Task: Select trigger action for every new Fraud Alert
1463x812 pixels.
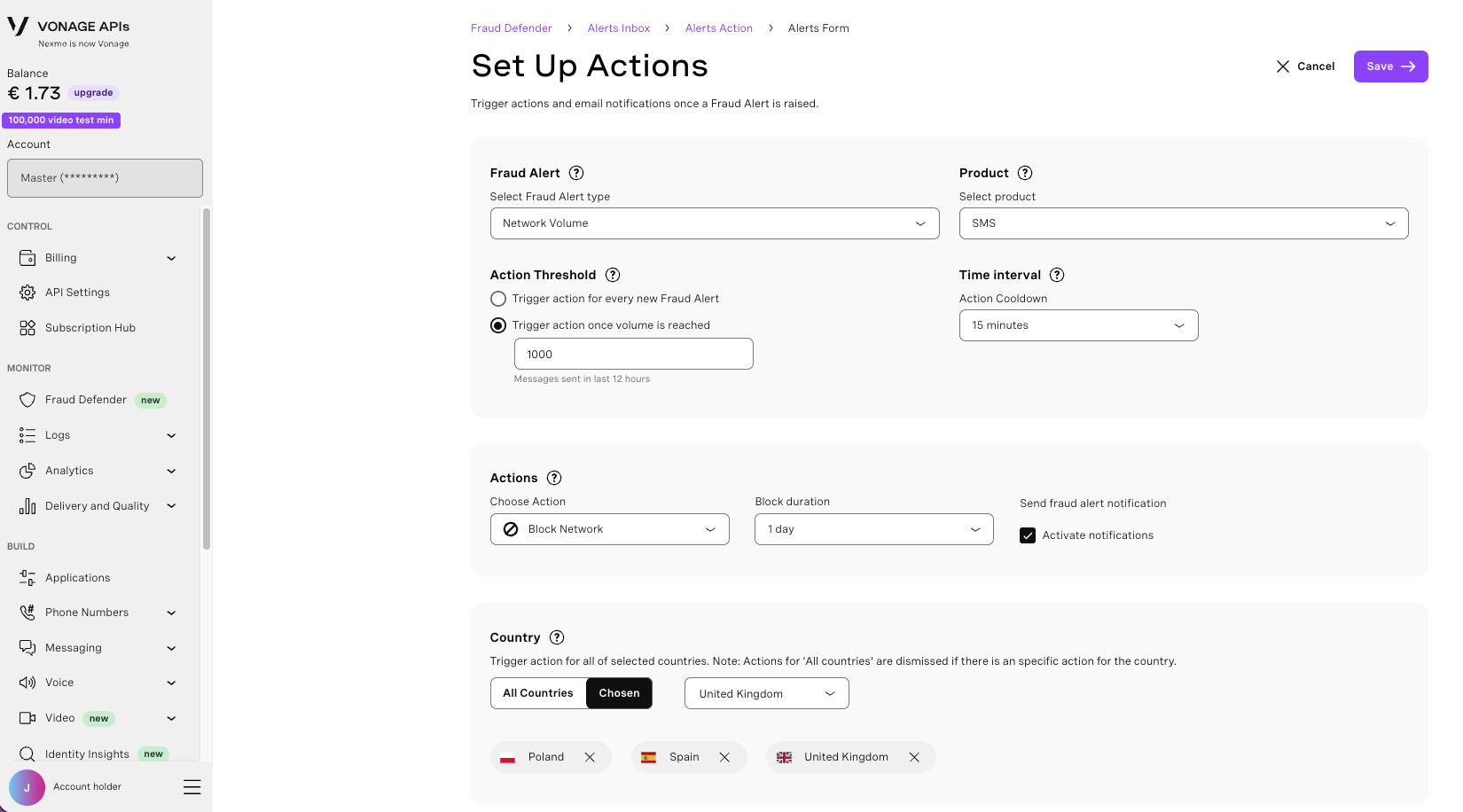Action: [x=498, y=299]
